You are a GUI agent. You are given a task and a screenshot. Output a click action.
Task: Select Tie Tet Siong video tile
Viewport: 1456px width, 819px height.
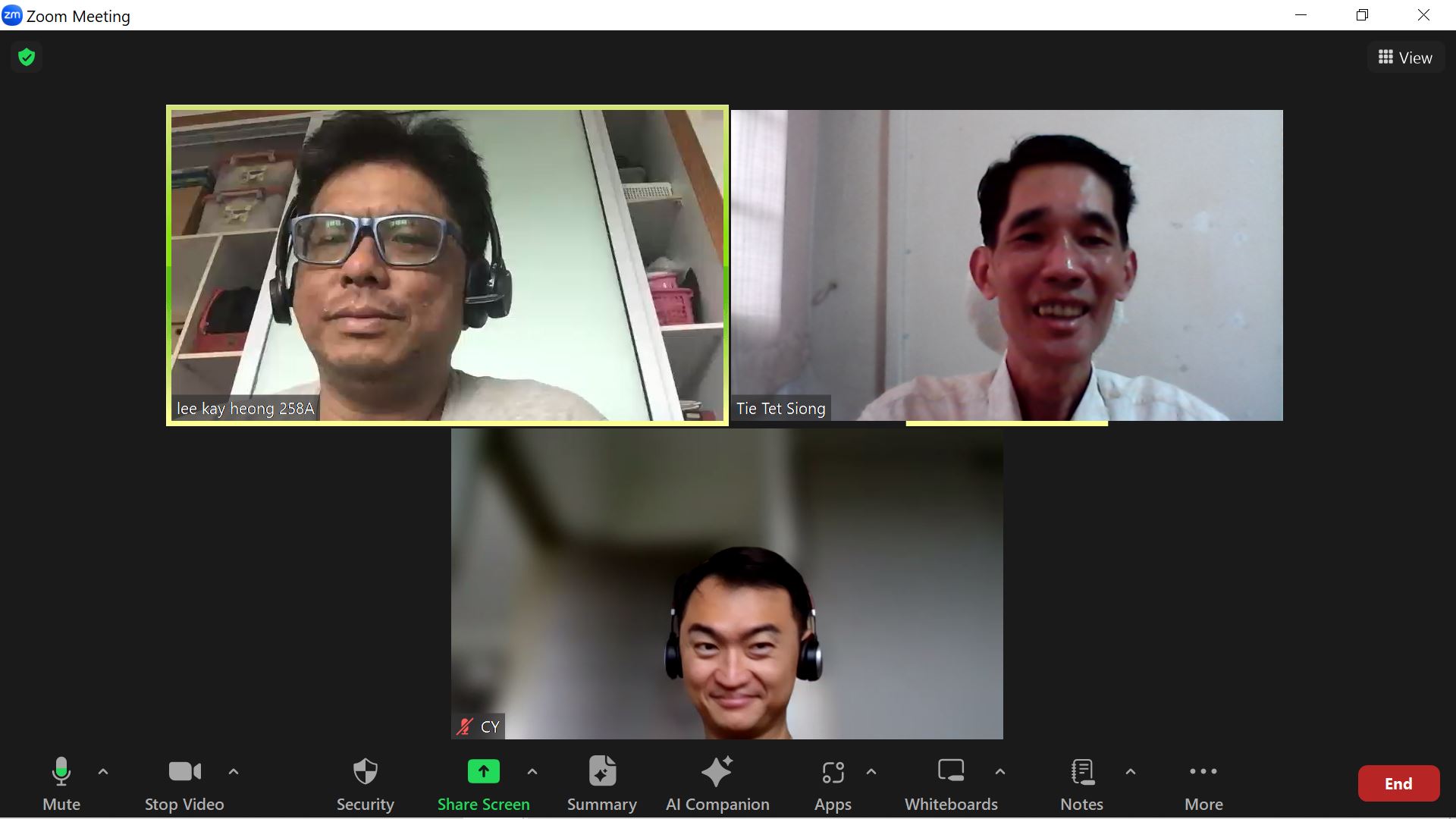[1007, 265]
